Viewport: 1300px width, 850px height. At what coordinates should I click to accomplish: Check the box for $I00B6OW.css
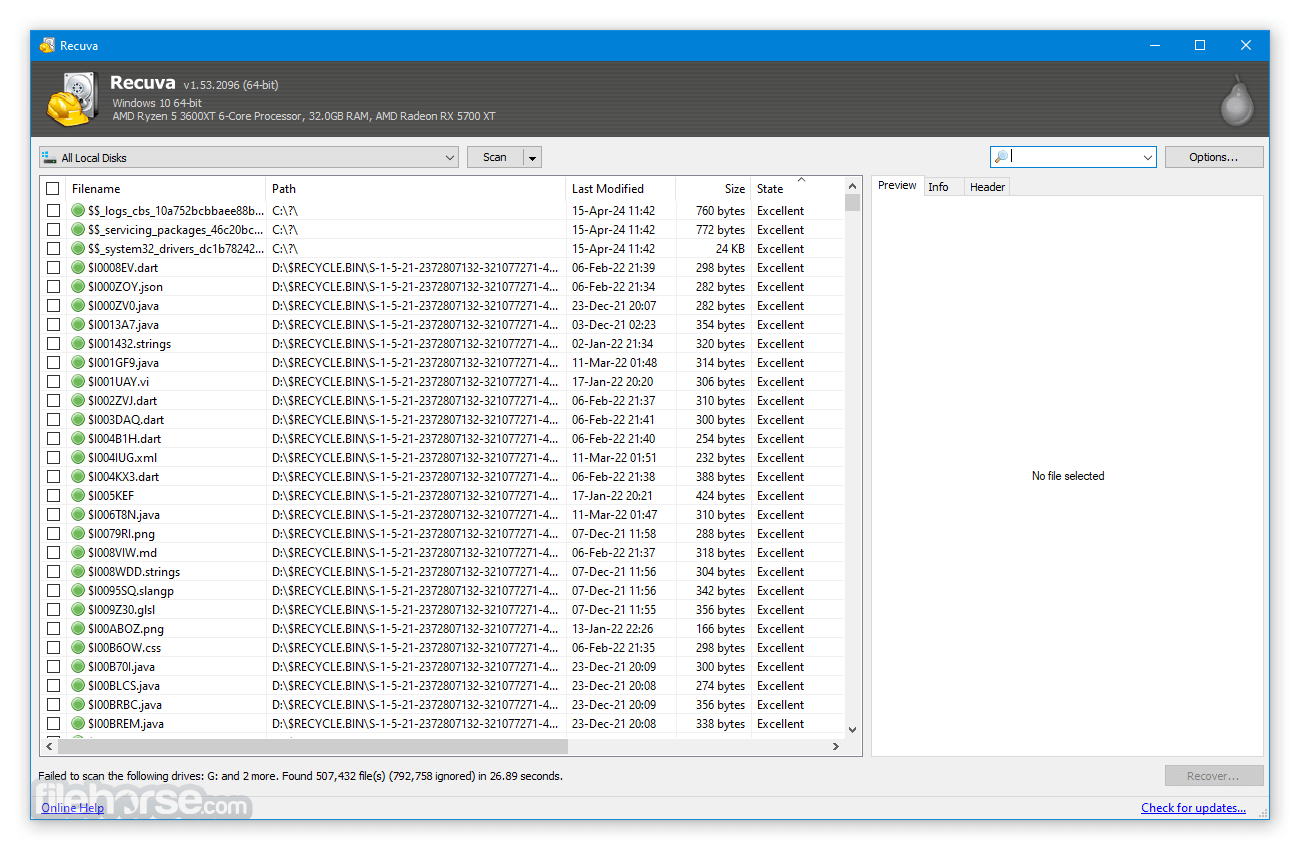pyautogui.click(x=53, y=648)
